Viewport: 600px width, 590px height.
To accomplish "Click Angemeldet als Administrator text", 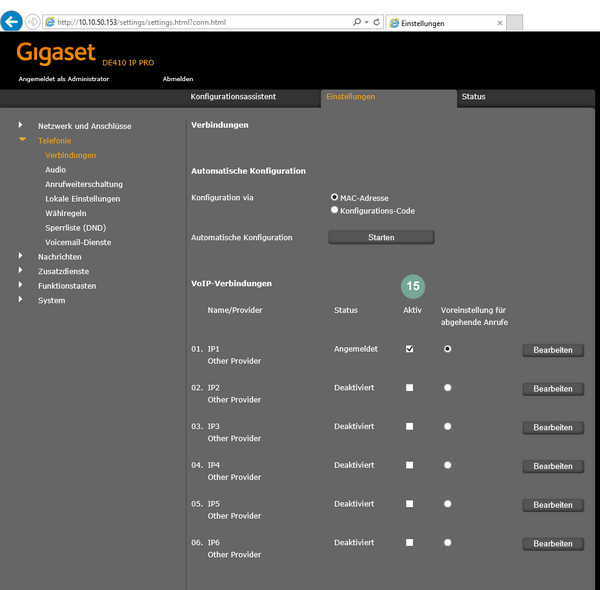I will 64,79.
